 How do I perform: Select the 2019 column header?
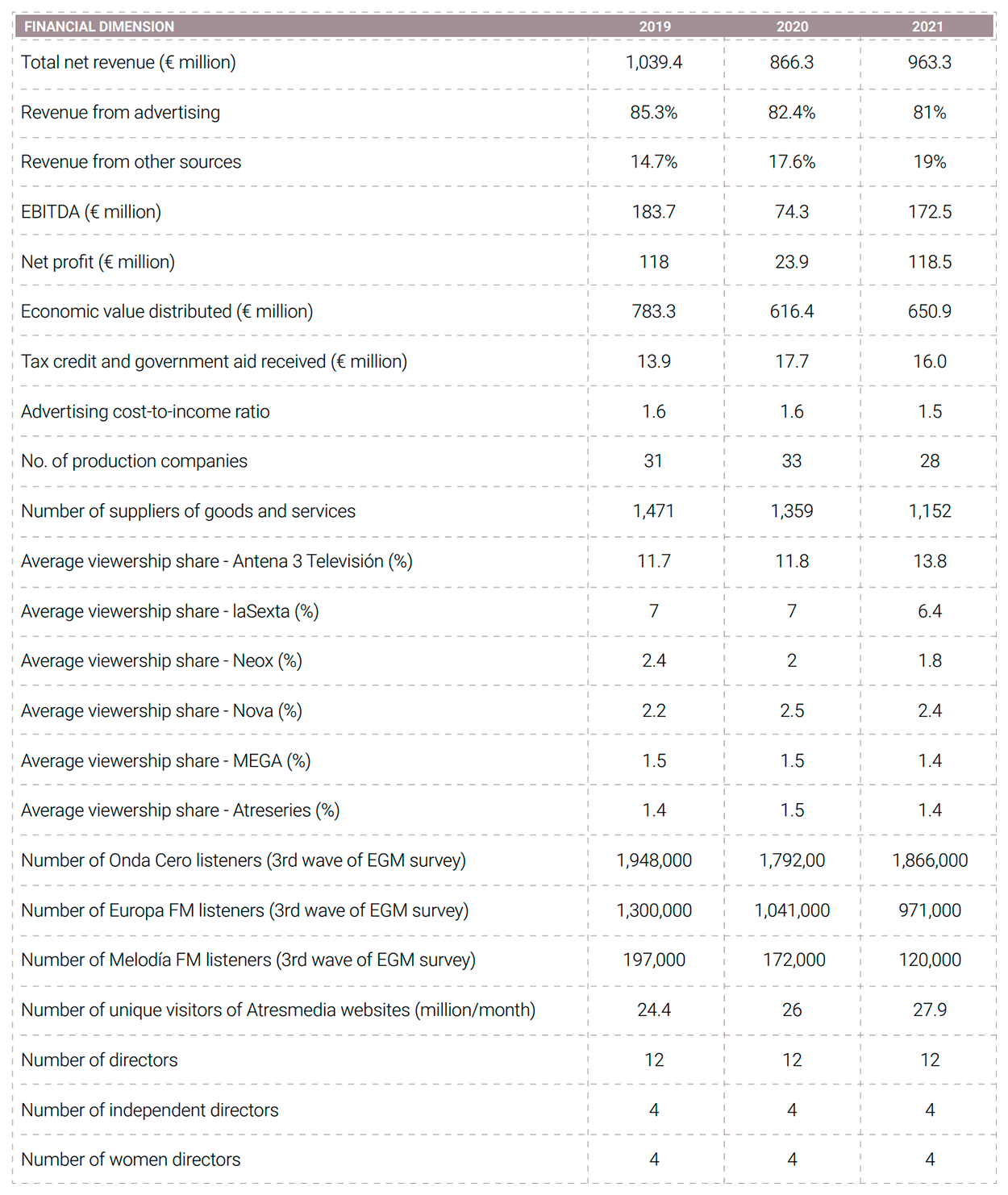click(655, 27)
